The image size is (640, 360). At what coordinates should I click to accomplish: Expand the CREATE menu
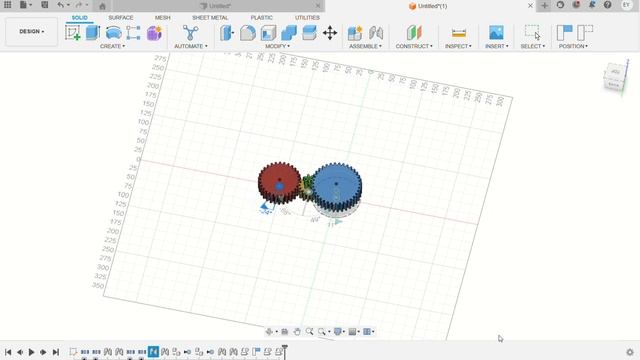point(113,46)
